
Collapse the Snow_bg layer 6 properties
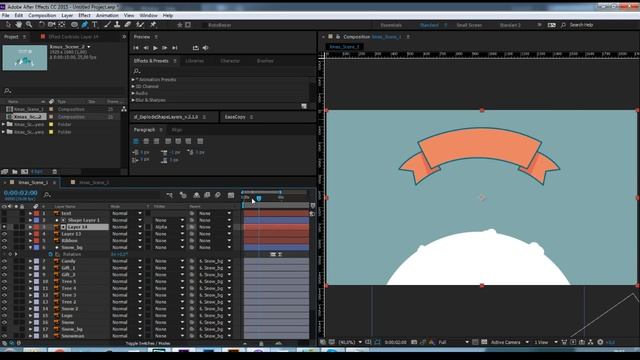click(x=30, y=247)
